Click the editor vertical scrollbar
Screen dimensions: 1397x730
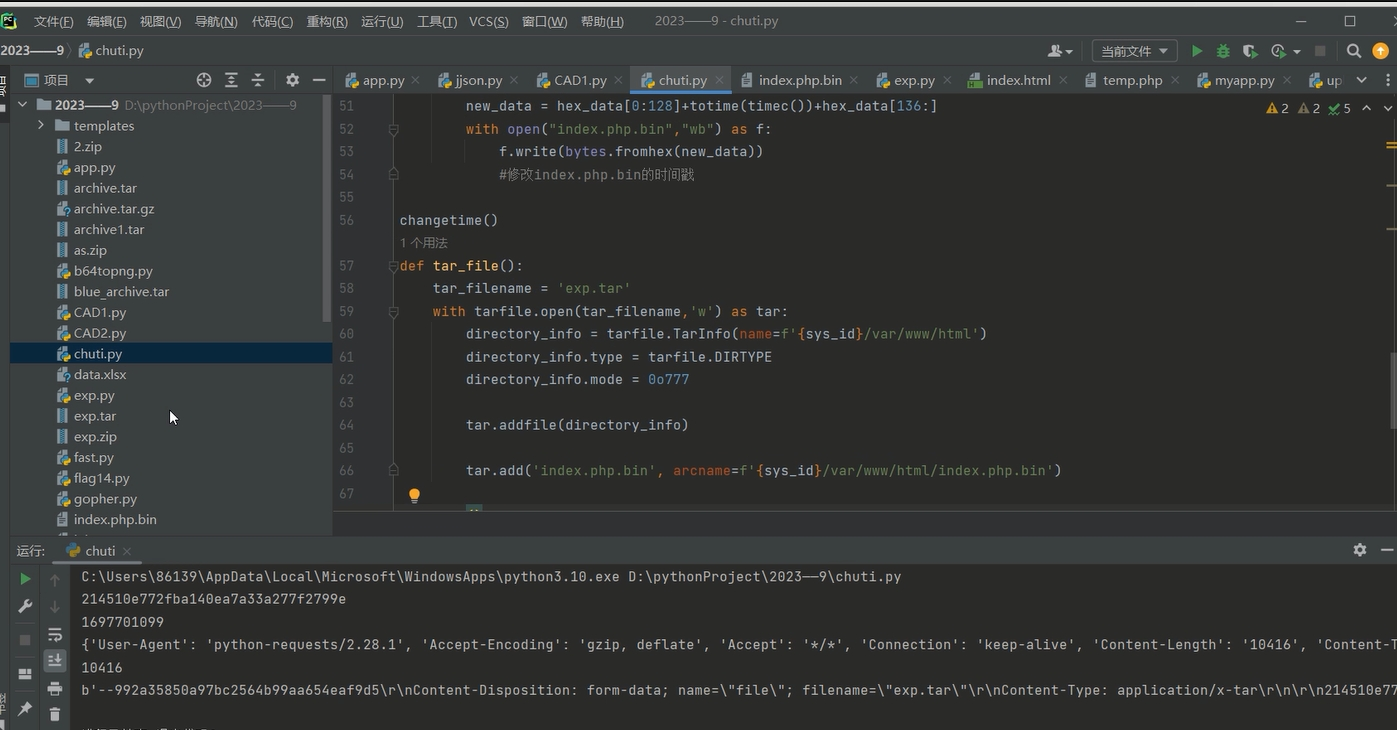[x=1393, y=391]
